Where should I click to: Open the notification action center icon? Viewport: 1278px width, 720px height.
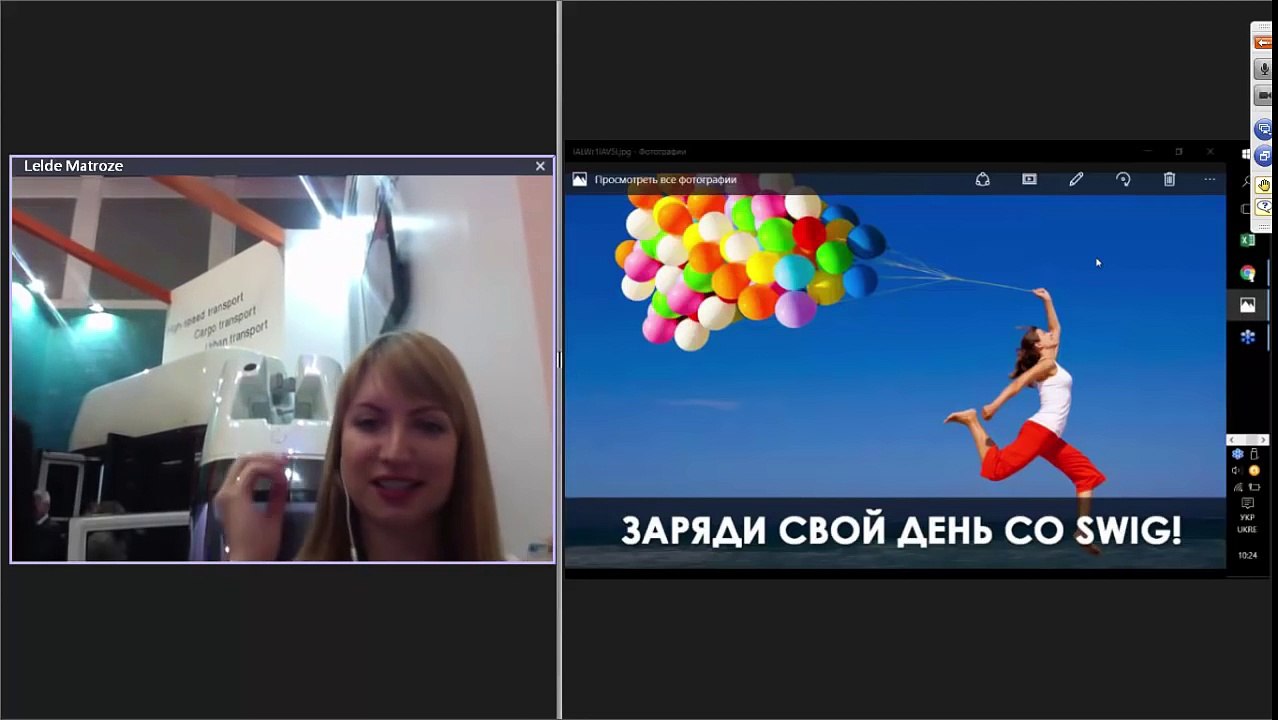coord(1247,504)
